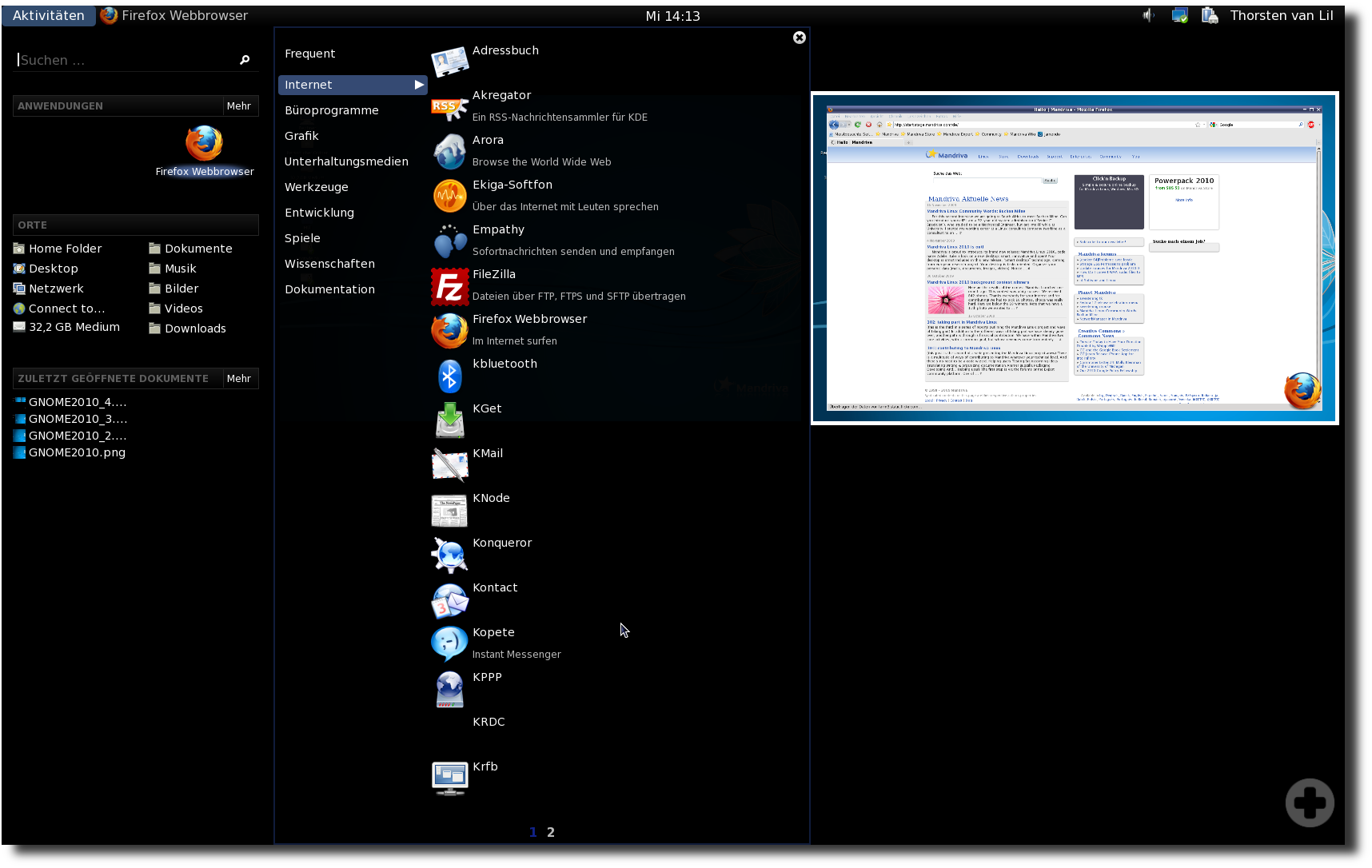Image resolution: width=1372 pixels, height=868 pixels.
Task: Focus the Suchen search field
Action: pos(126,60)
